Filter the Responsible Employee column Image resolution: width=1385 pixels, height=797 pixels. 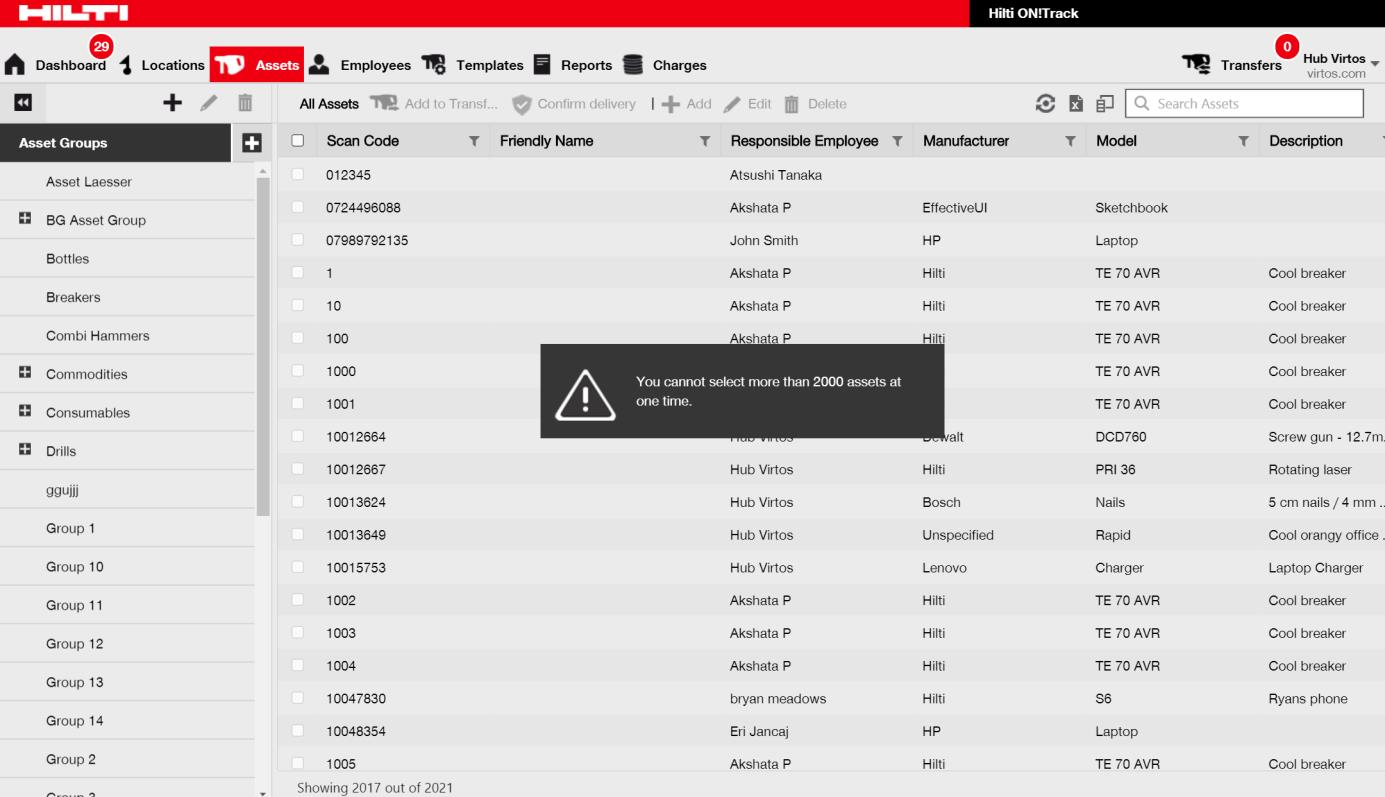897,142
